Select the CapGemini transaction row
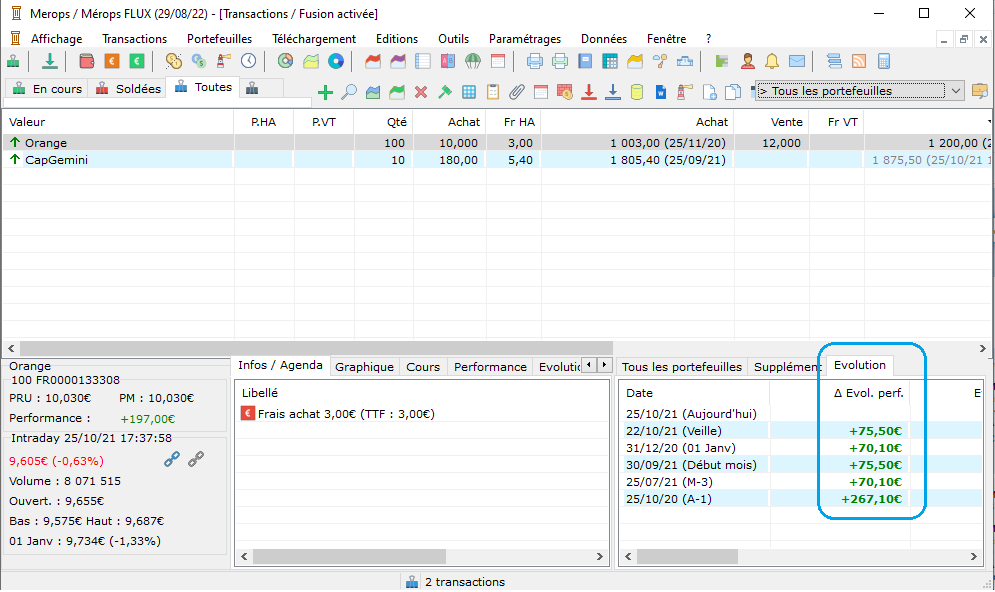Viewport: 995px width, 592px height. coord(496,160)
